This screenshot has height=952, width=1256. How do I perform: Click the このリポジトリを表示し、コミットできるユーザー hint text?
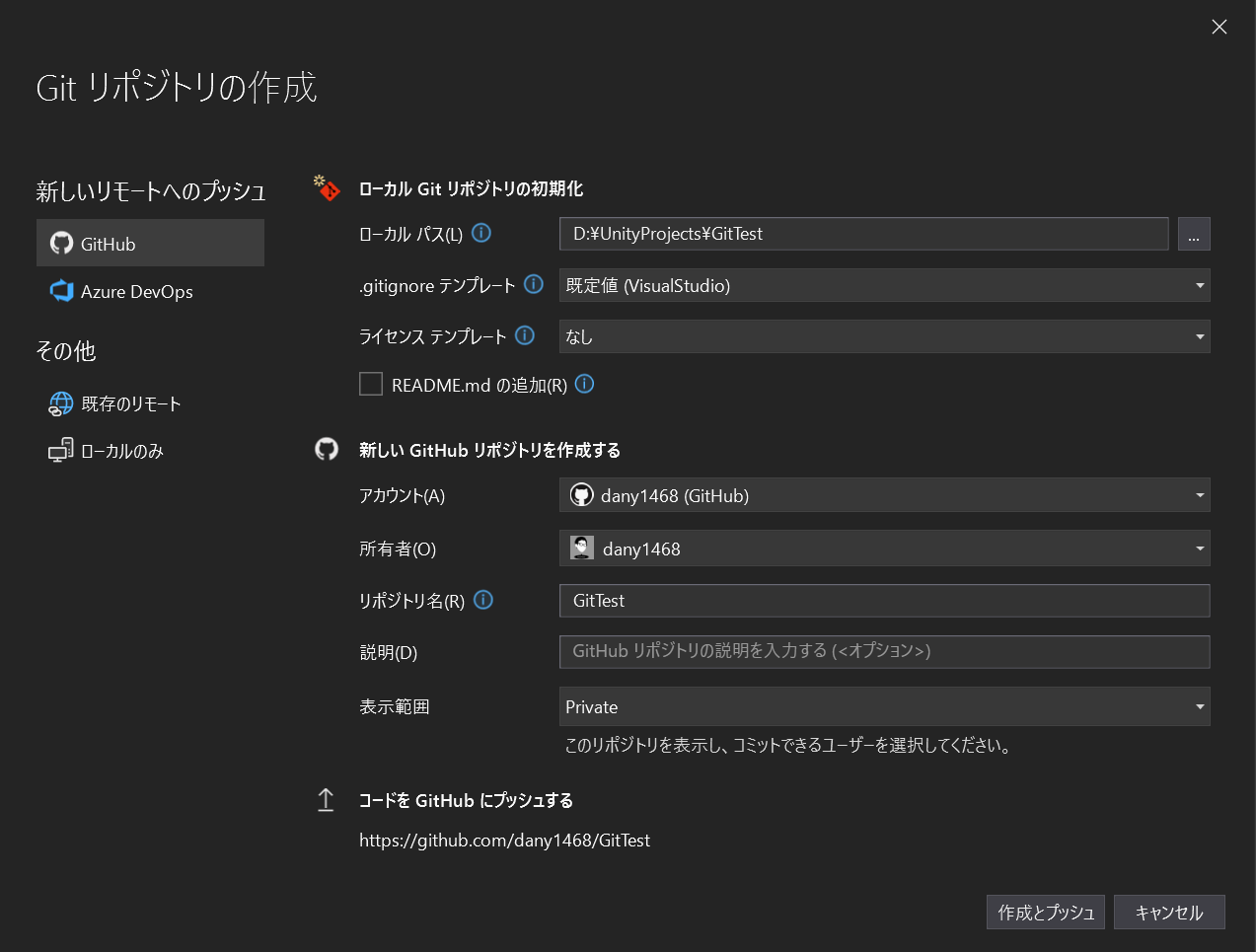coord(788,745)
